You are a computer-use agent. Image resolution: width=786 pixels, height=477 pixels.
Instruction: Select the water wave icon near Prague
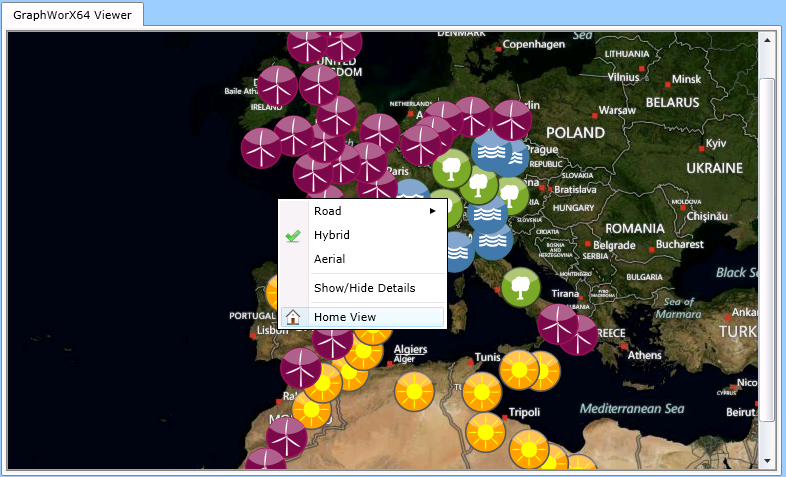pos(491,151)
